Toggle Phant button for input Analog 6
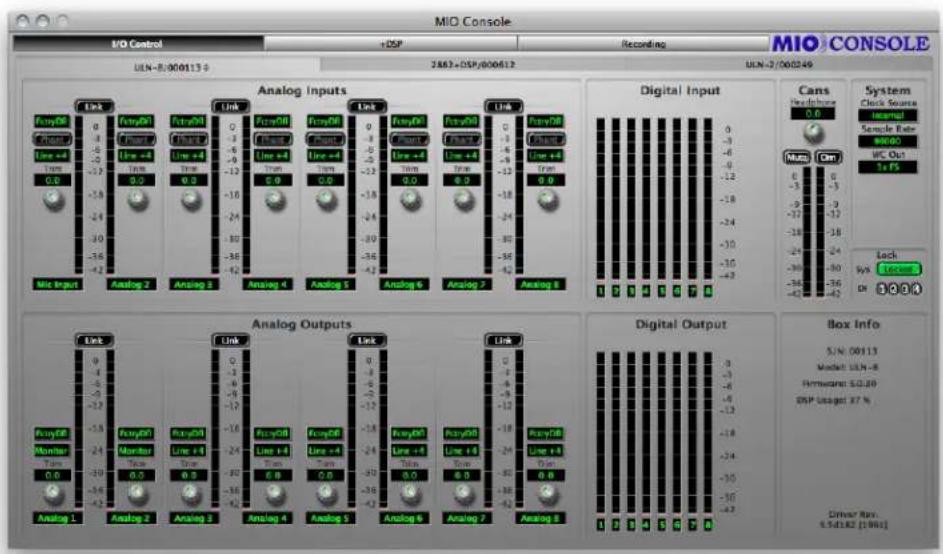This screenshot has height=554, width=943. click(x=410, y=140)
